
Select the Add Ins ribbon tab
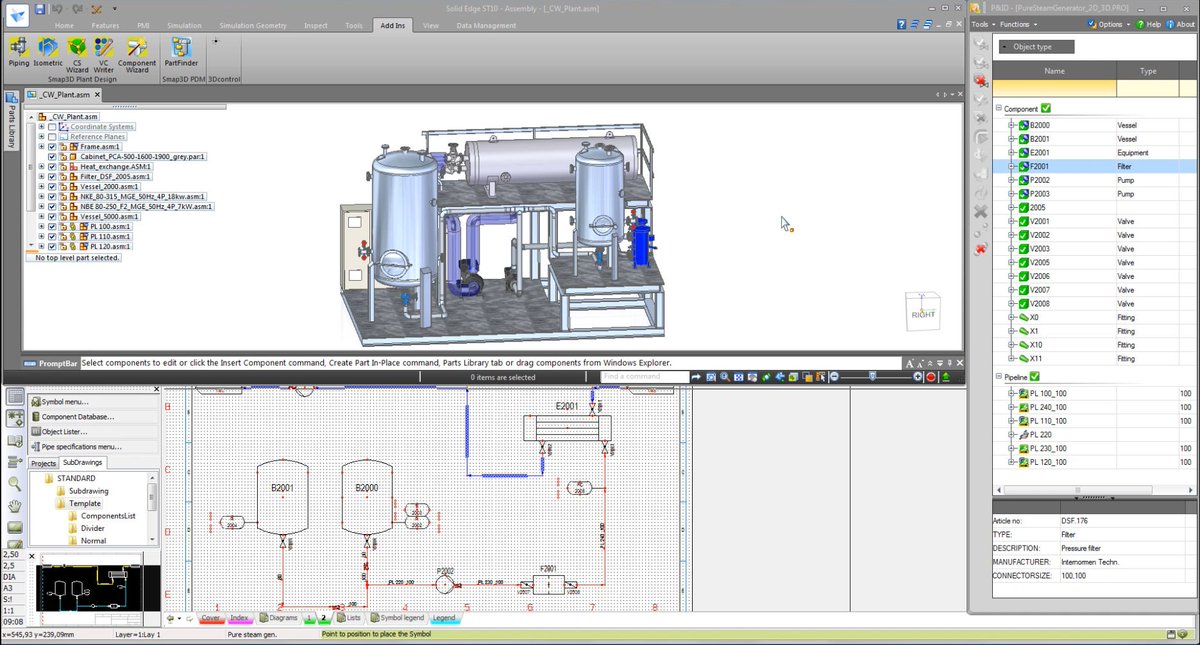point(392,25)
